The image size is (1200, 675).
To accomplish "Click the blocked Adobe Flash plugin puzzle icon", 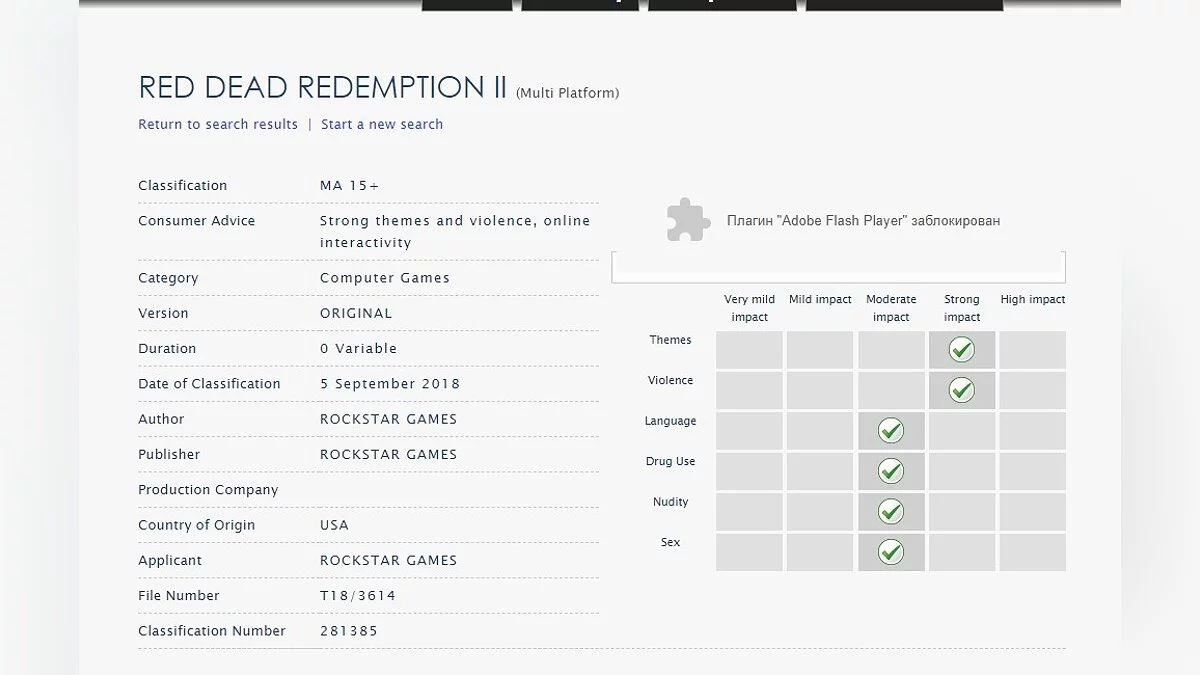I will pyautogui.click(x=689, y=220).
